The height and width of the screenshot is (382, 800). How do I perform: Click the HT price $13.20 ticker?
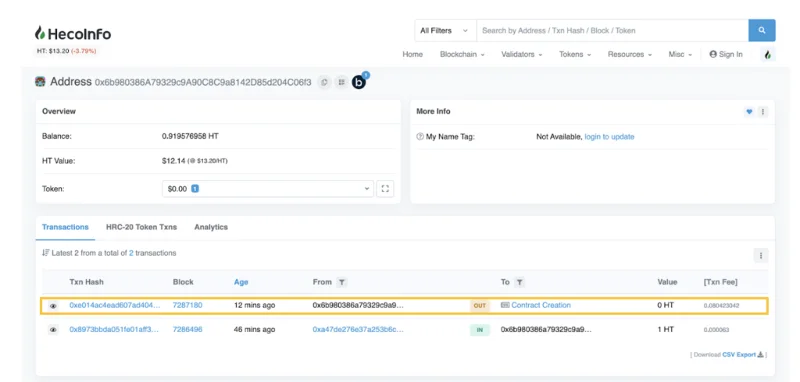tap(66, 51)
